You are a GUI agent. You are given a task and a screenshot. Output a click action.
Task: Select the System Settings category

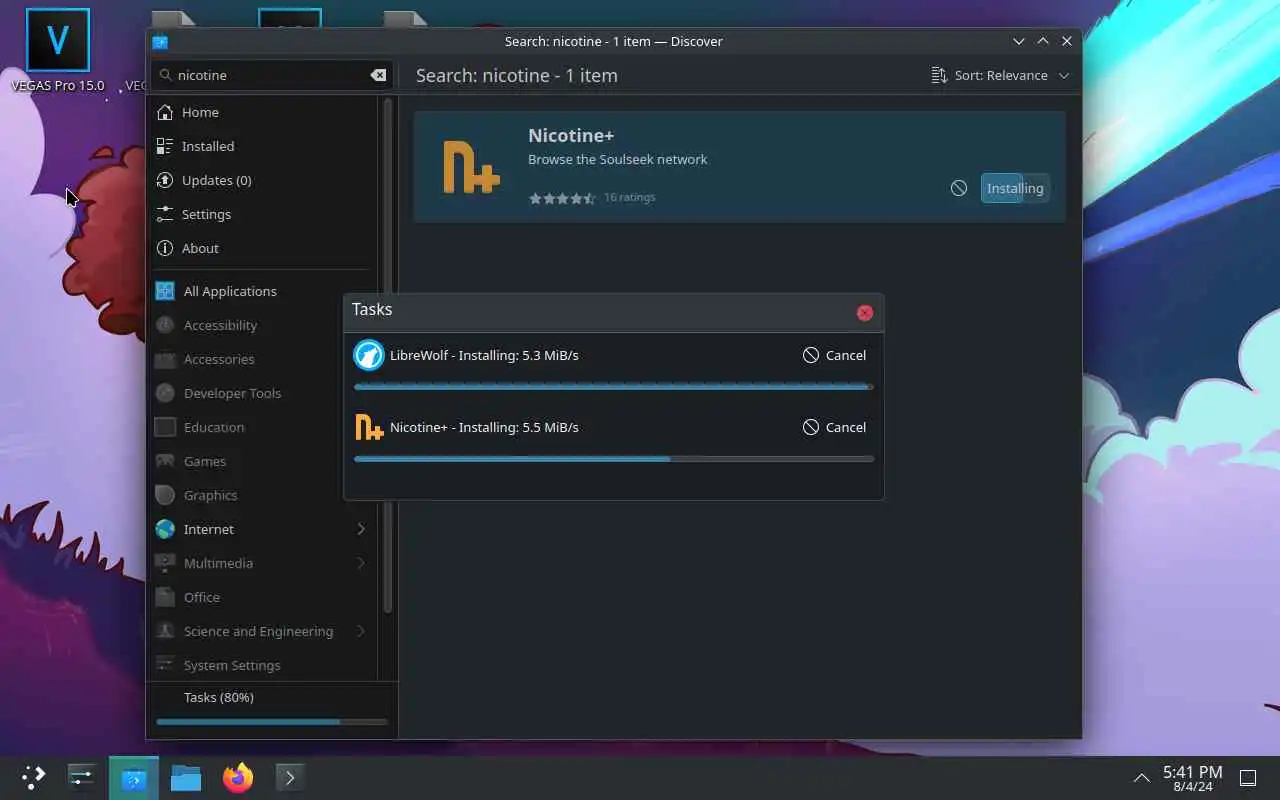pos(262,665)
